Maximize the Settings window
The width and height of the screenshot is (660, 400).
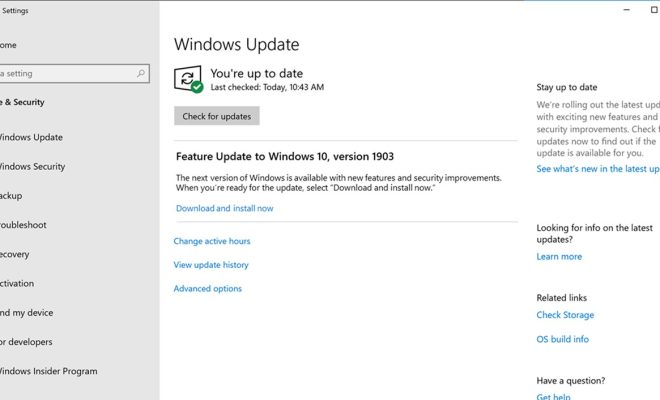point(654,10)
